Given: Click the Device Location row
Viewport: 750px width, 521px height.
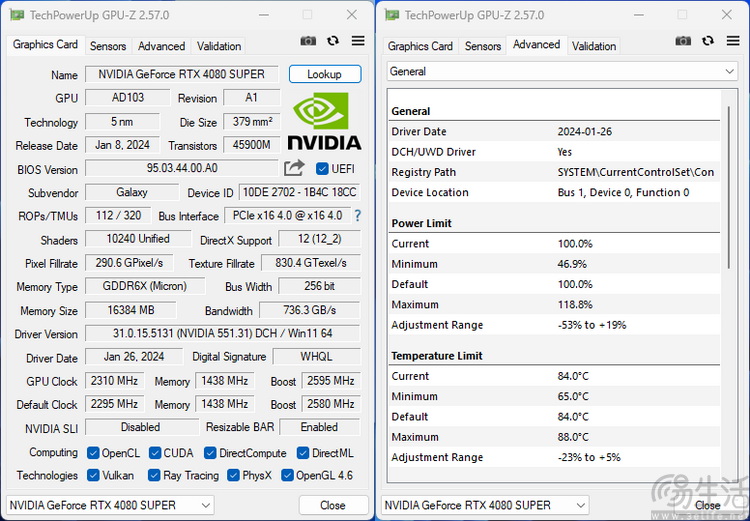Looking at the screenshot, I should pyautogui.click(x=554, y=192).
